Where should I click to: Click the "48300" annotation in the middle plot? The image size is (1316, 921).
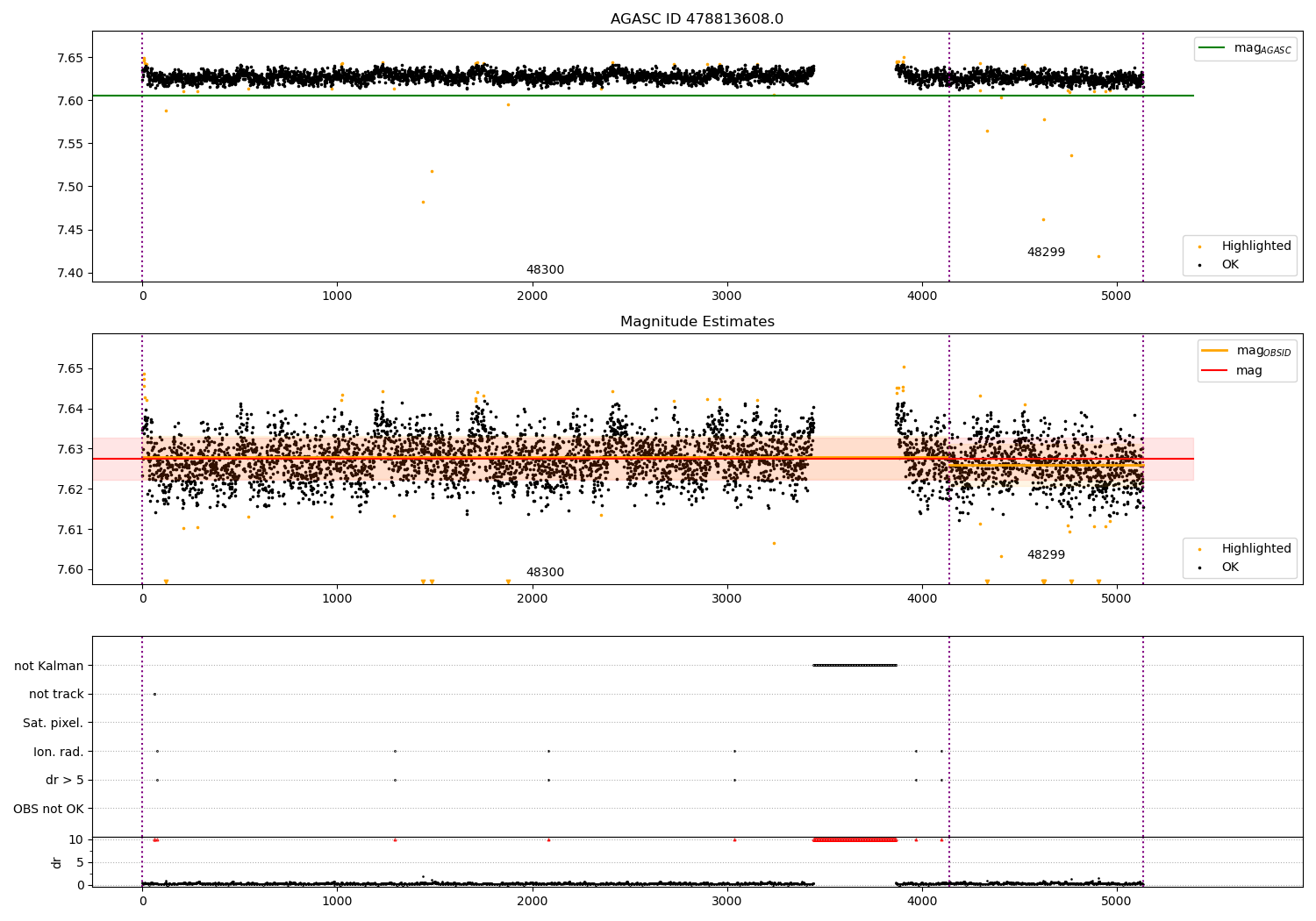[545, 573]
